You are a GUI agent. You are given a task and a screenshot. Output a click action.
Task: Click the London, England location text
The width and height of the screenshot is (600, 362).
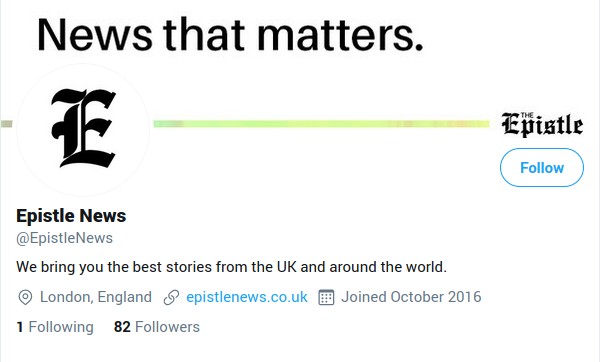[x=96, y=297]
